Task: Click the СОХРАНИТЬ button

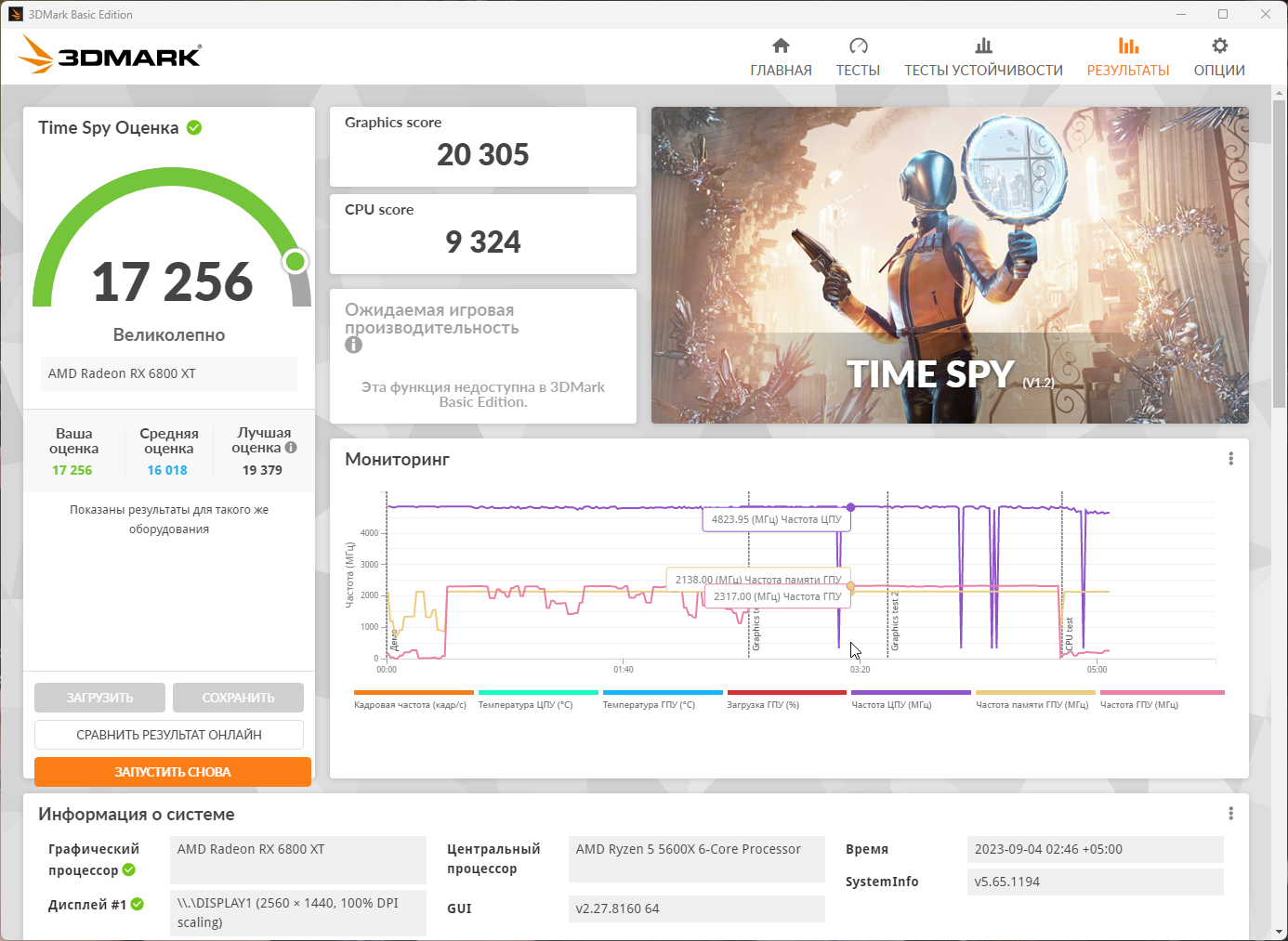Action: coord(238,698)
